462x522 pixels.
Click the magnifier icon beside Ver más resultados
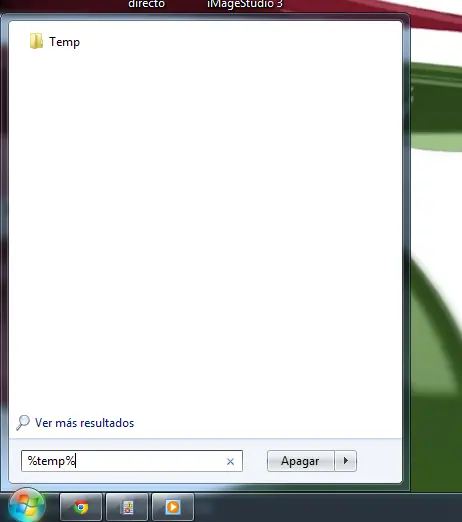[23, 423]
